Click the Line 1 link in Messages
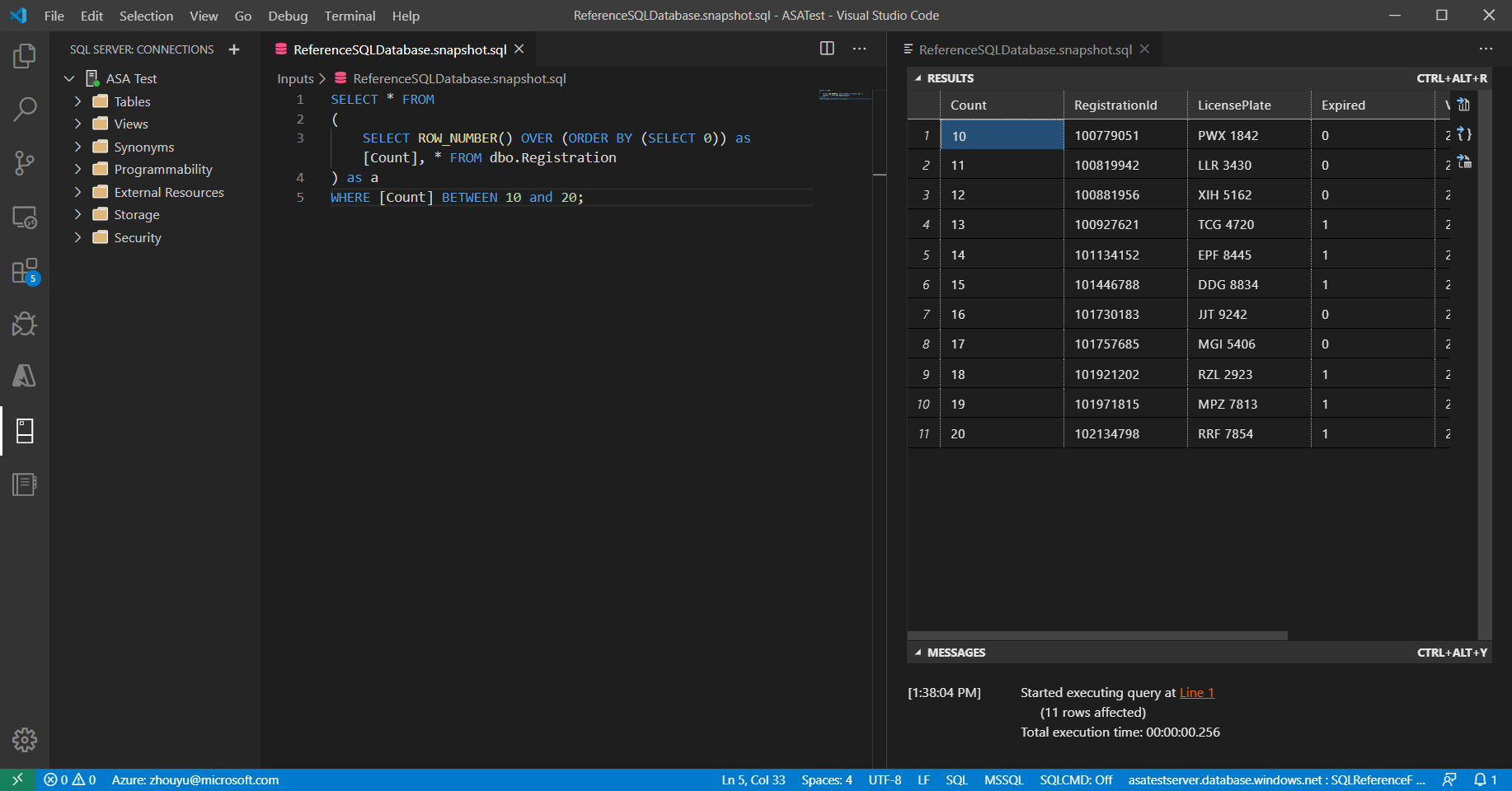 tap(1196, 692)
